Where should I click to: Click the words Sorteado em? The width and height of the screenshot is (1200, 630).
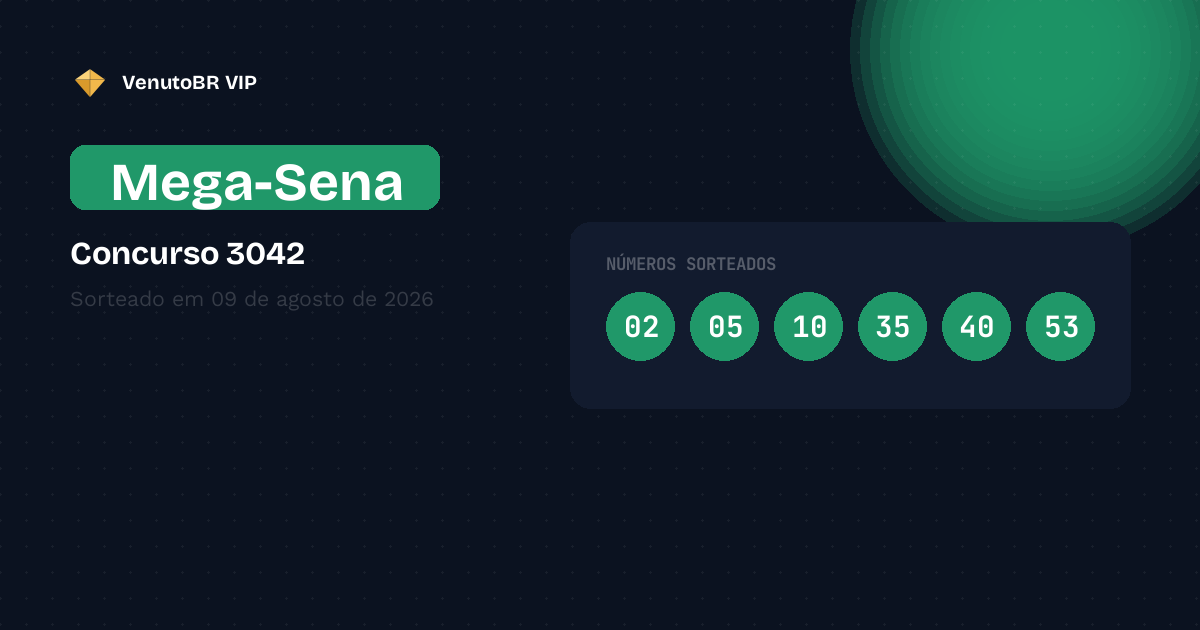pos(138,299)
